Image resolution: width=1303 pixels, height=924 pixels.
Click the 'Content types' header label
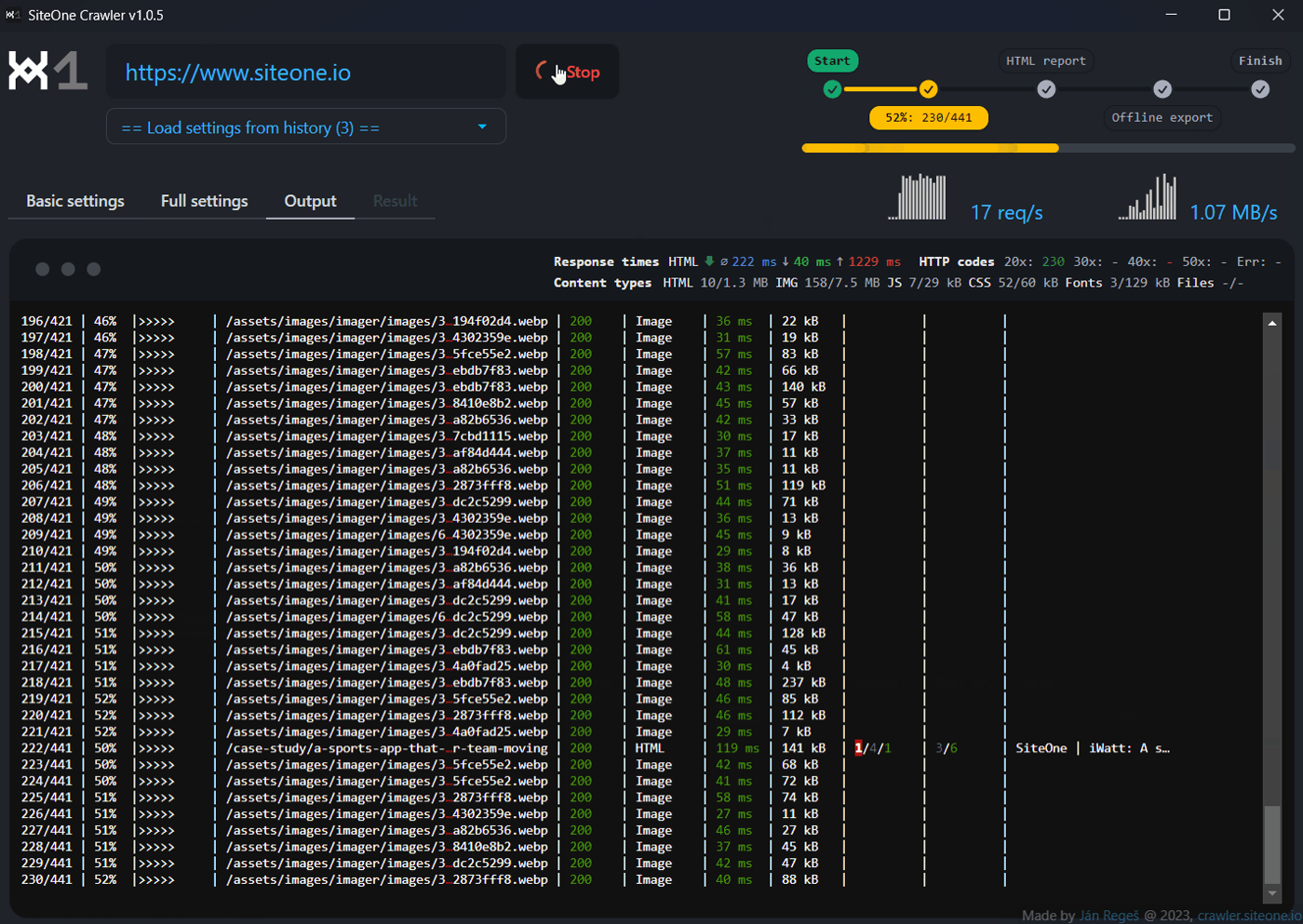pos(602,283)
